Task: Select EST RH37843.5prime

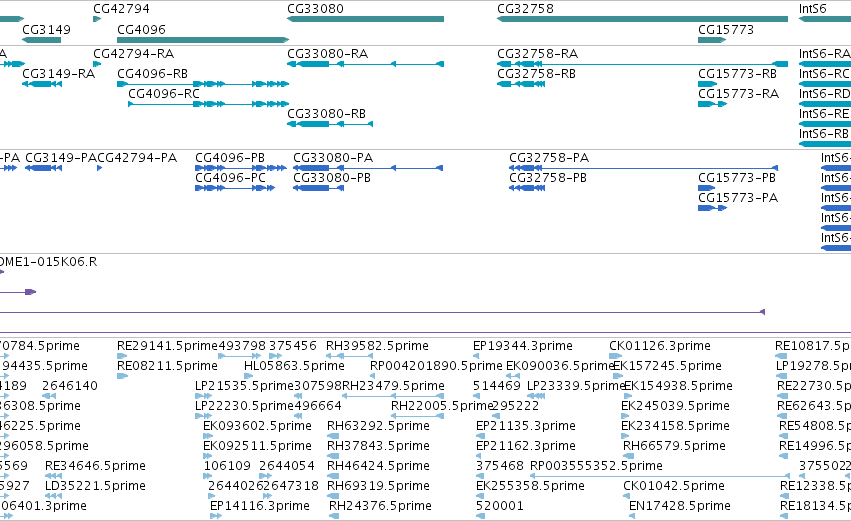Action: pos(378,446)
